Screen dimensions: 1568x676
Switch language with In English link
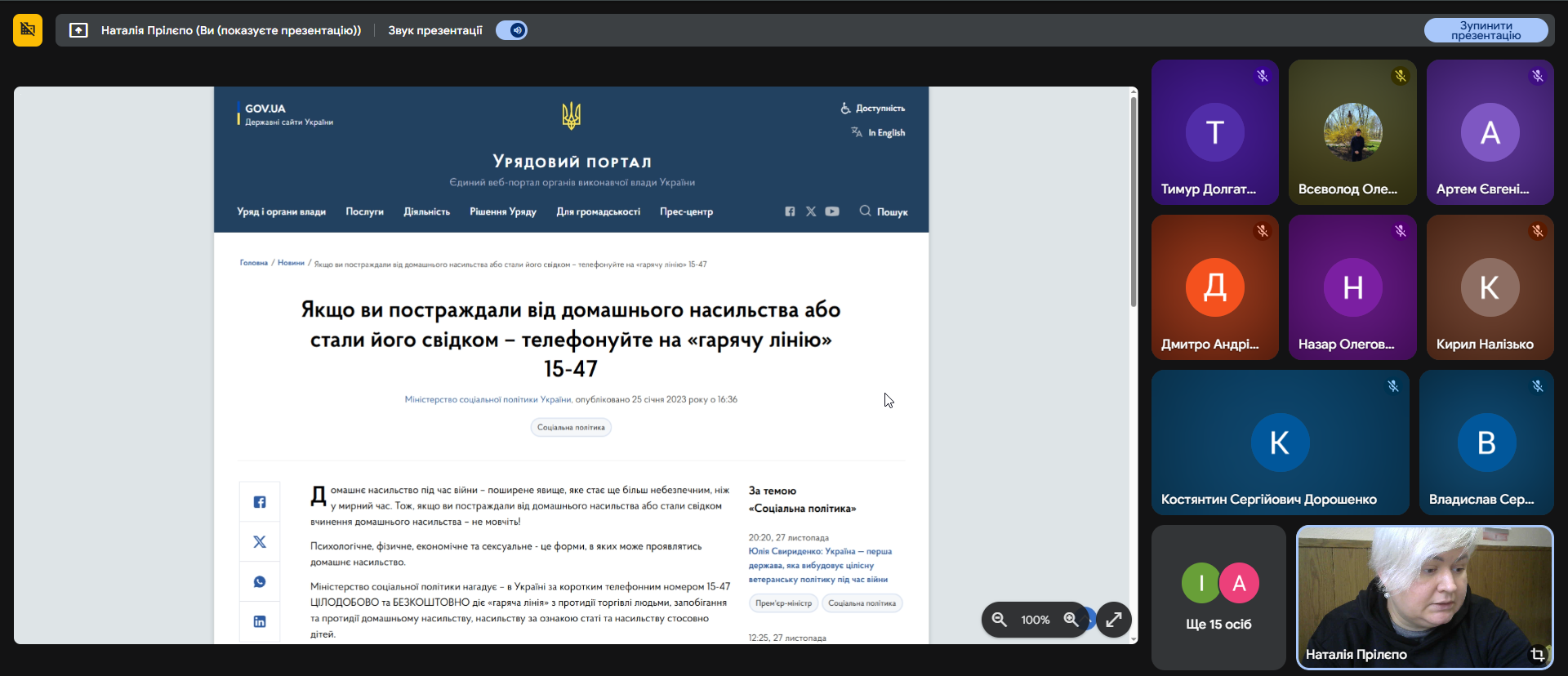pyautogui.click(x=885, y=132)
